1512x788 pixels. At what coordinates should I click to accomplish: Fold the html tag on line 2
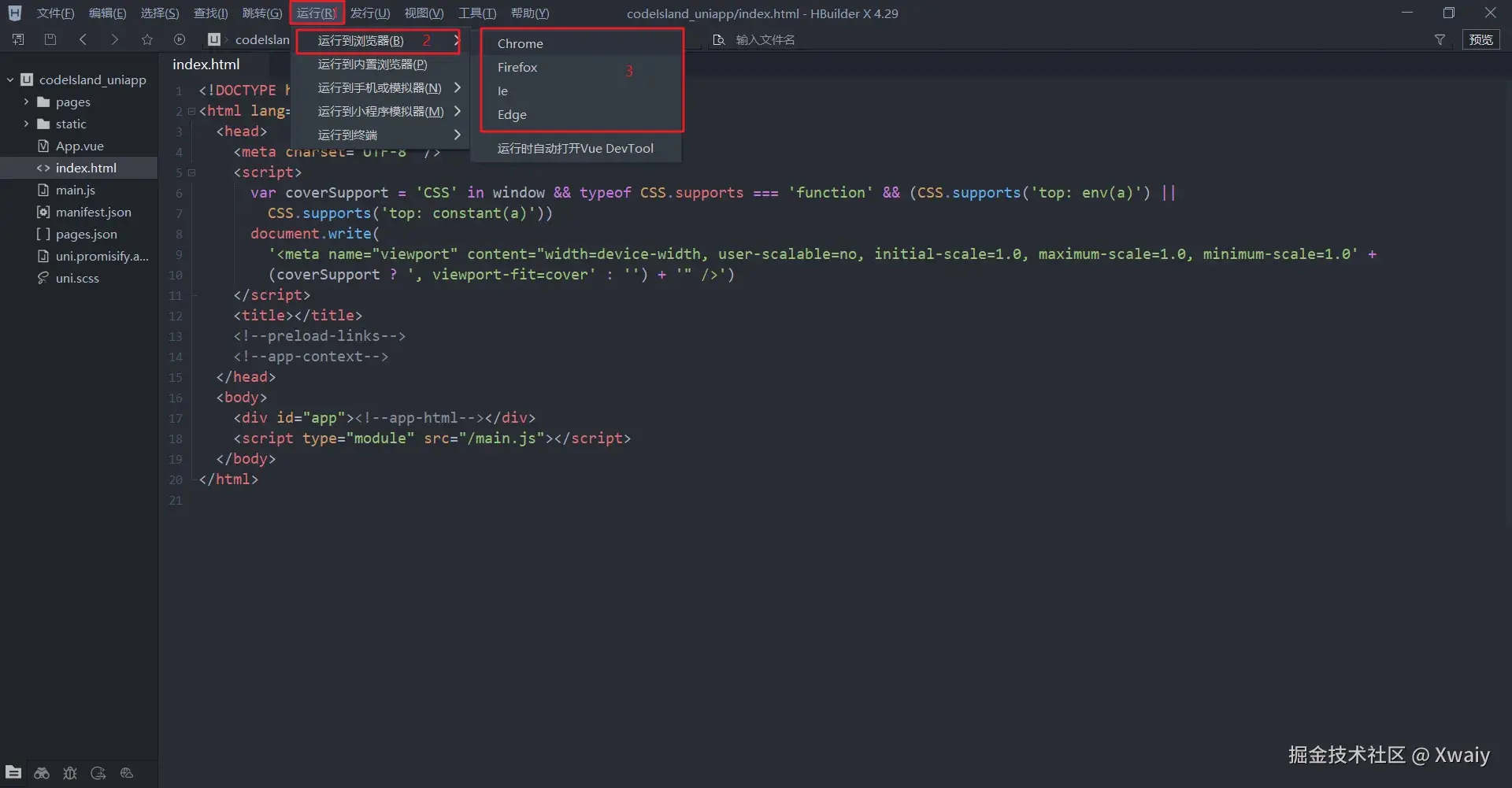tap(191, 111)
